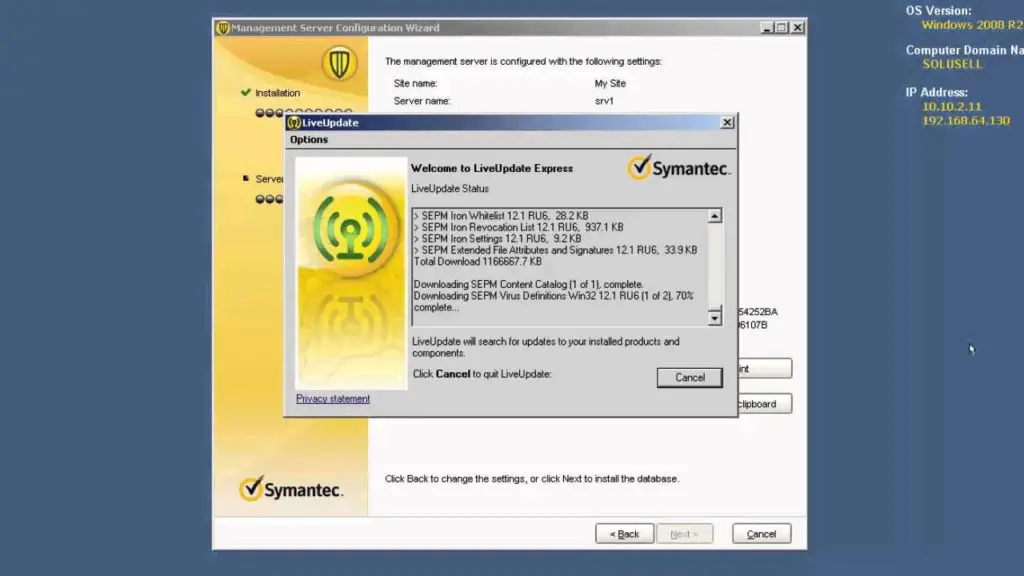
Task: Select the 'My Site' site name value
Action: (610, 84)
